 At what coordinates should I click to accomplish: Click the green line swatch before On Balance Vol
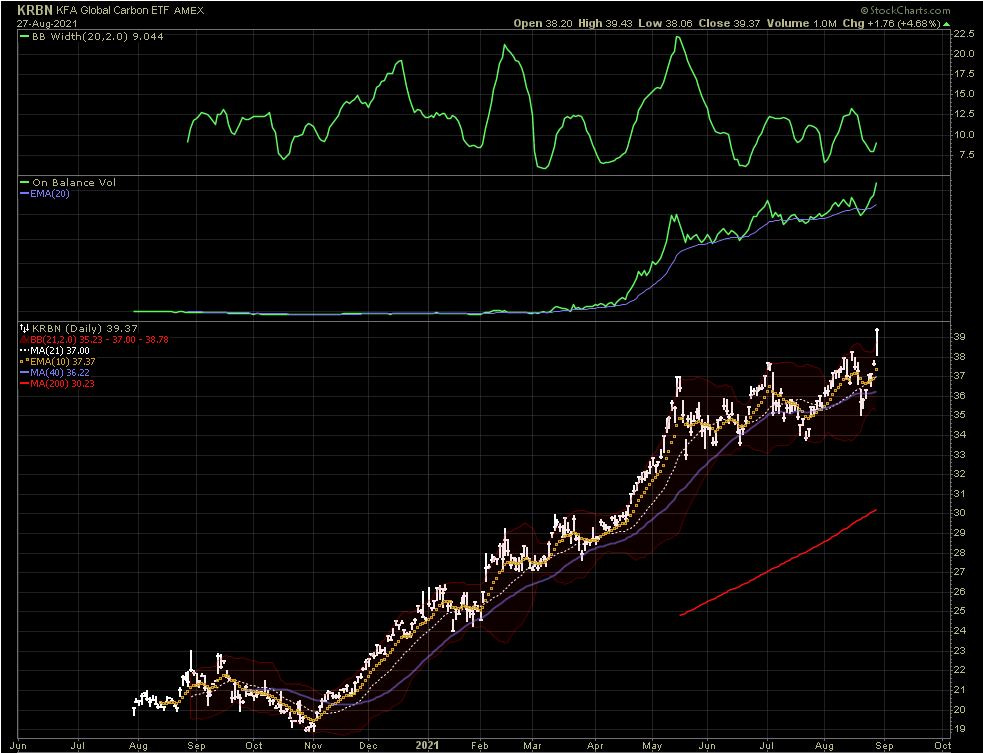(x=24, y=182)
